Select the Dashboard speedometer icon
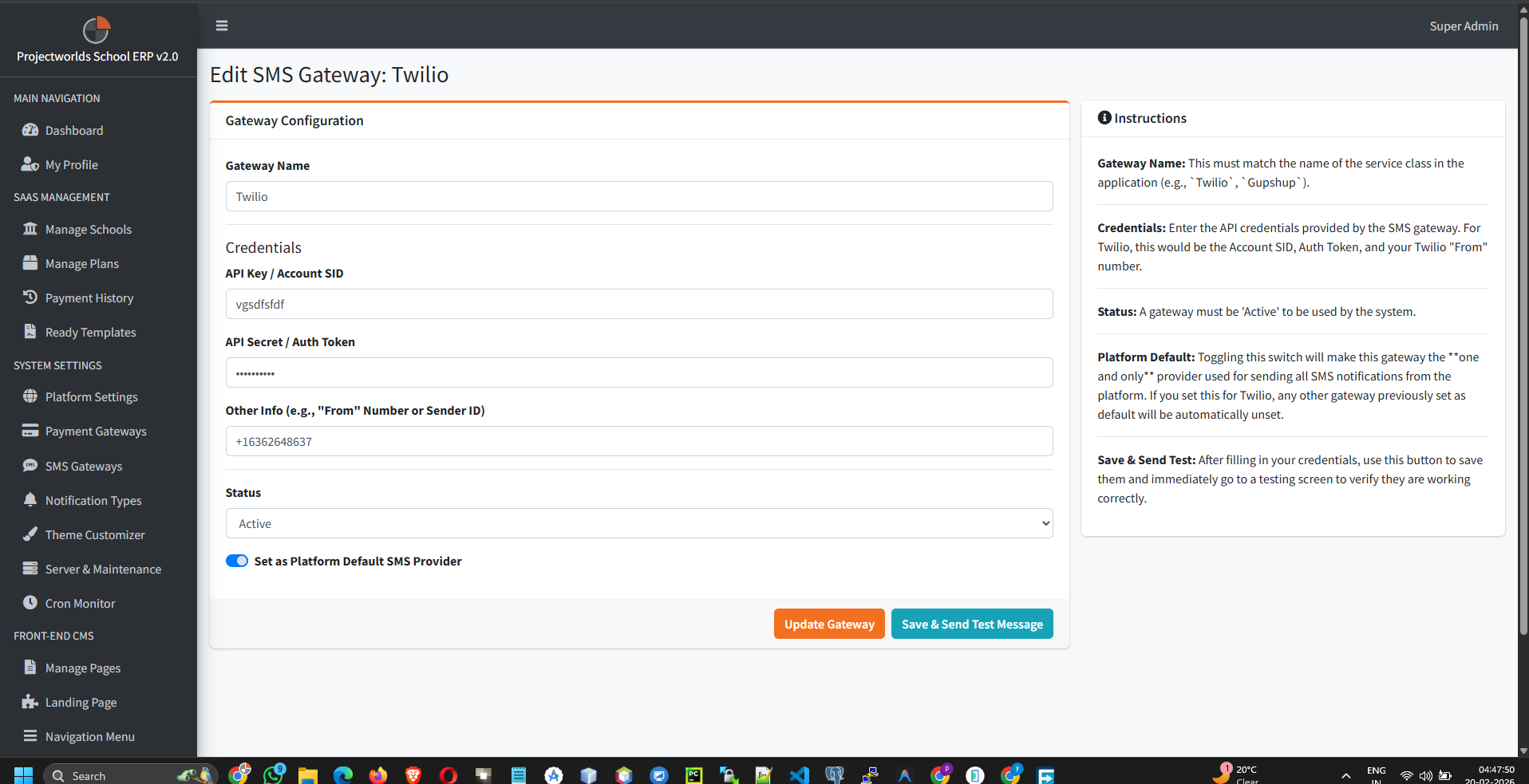The width and height of the screenshot is (1529, 784). point(30,130)
